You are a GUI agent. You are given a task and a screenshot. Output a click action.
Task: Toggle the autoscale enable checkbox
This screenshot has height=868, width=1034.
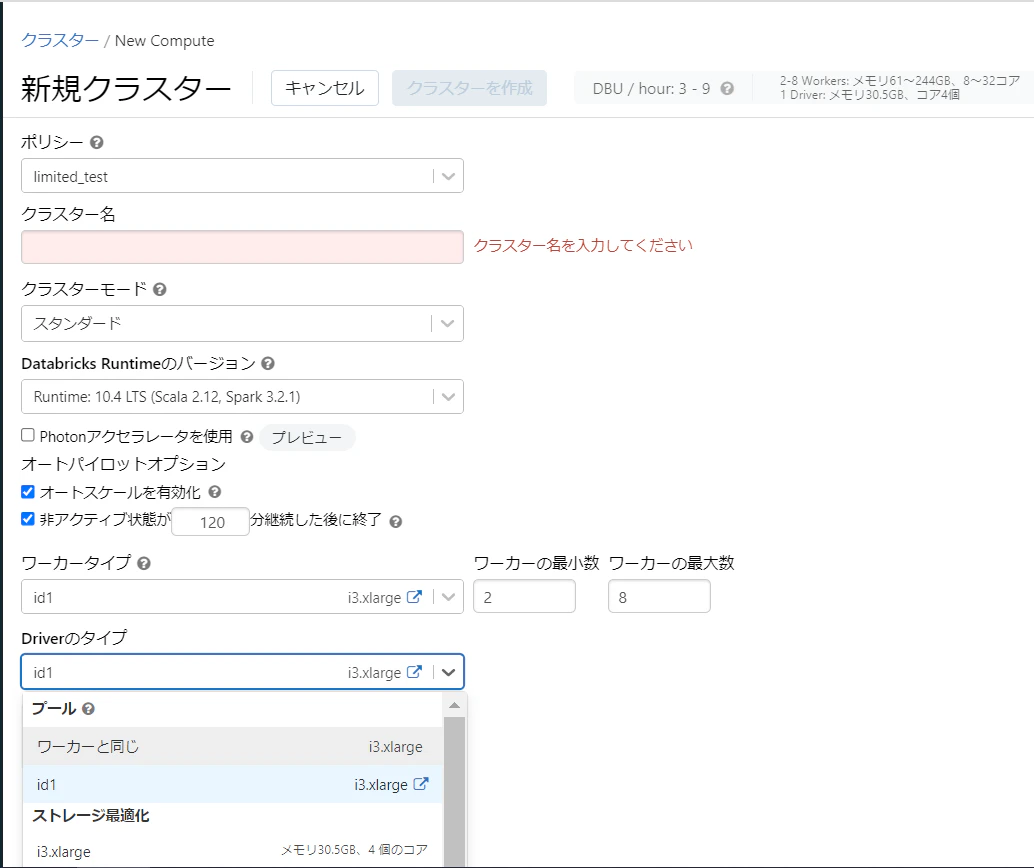[28, 491]
